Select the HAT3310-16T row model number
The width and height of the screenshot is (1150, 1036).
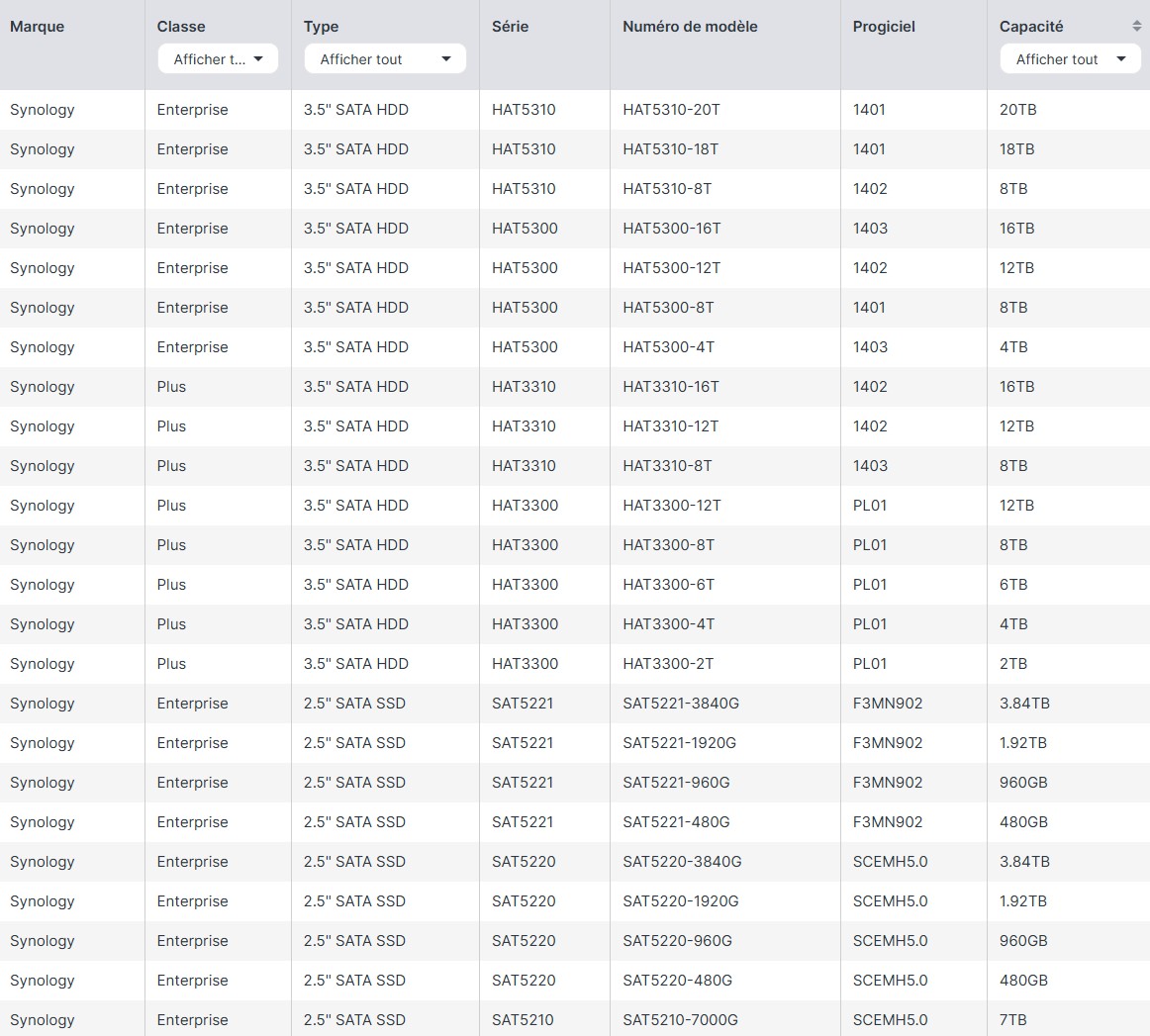670,387
